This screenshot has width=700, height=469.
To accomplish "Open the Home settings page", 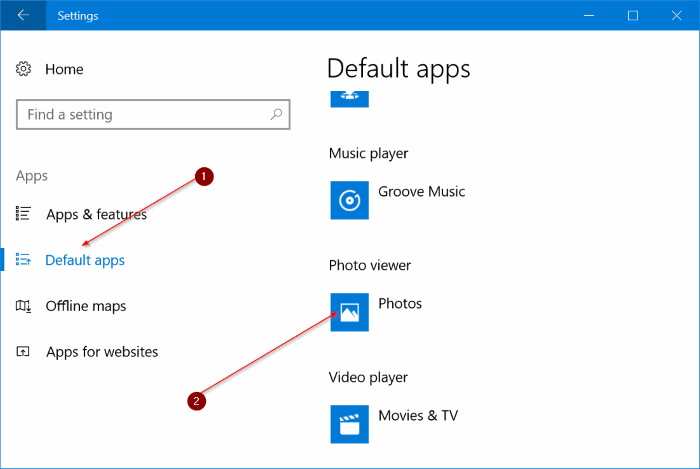I will (64, 69).
